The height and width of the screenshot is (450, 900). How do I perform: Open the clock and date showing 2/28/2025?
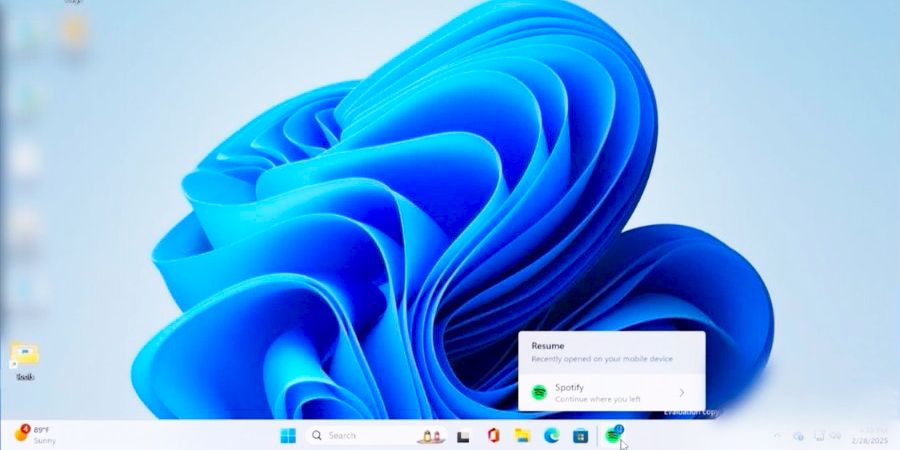point(869,436)
